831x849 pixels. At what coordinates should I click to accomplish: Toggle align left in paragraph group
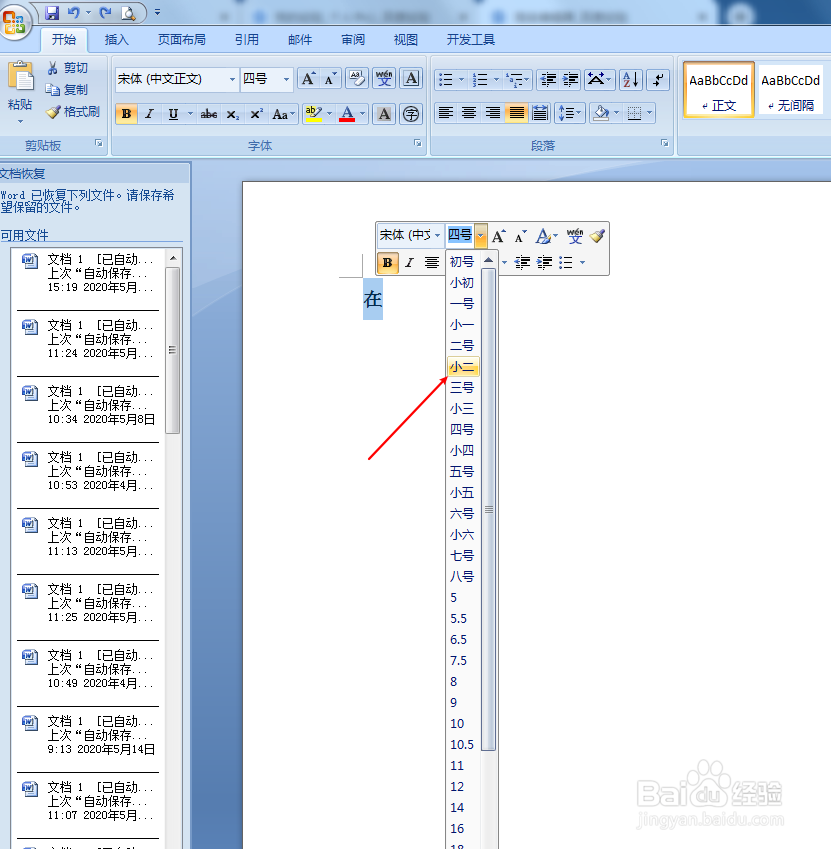tap(446, 114)
